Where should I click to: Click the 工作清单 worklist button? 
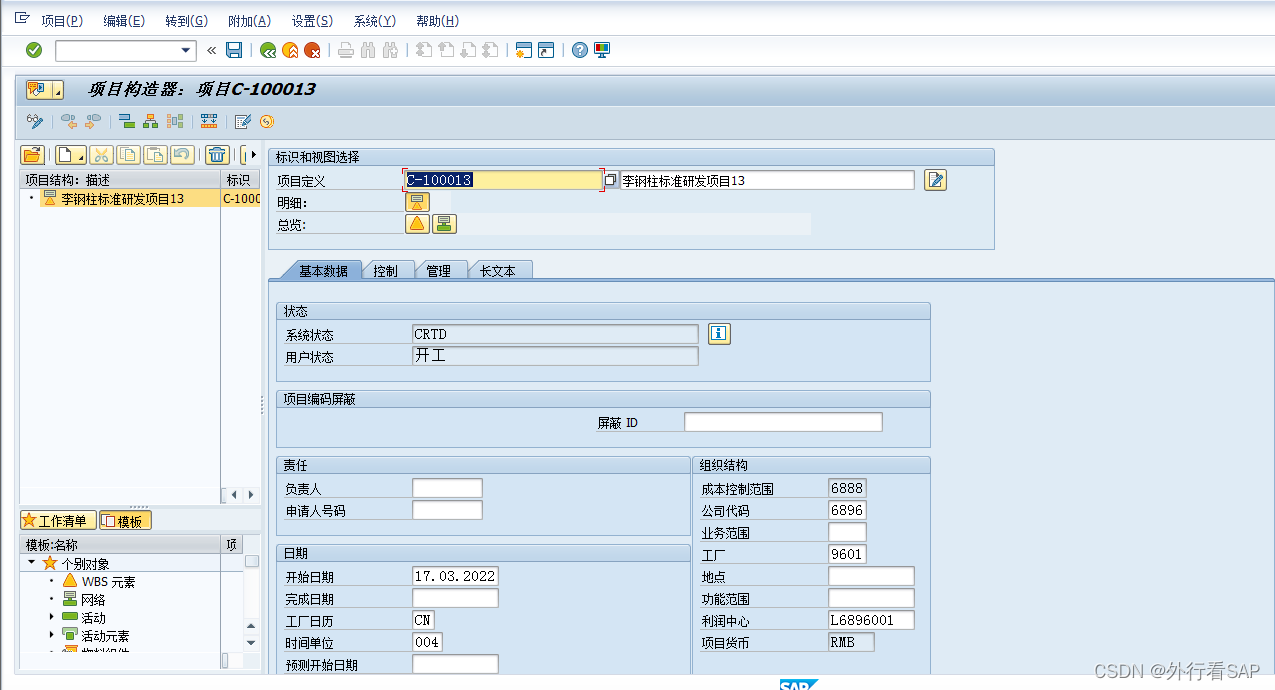(x=58, y=521)
